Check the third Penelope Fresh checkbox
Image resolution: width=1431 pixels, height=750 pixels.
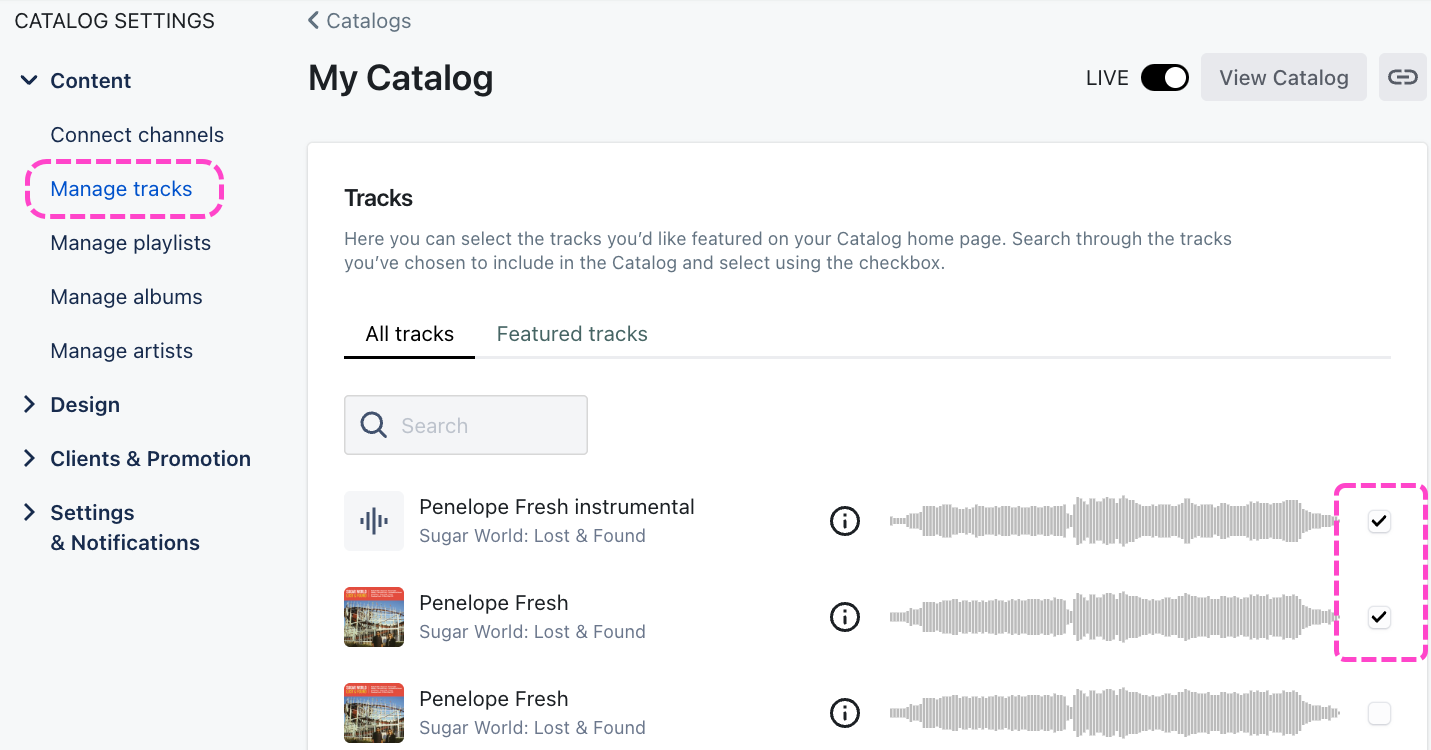[1379, 713]
